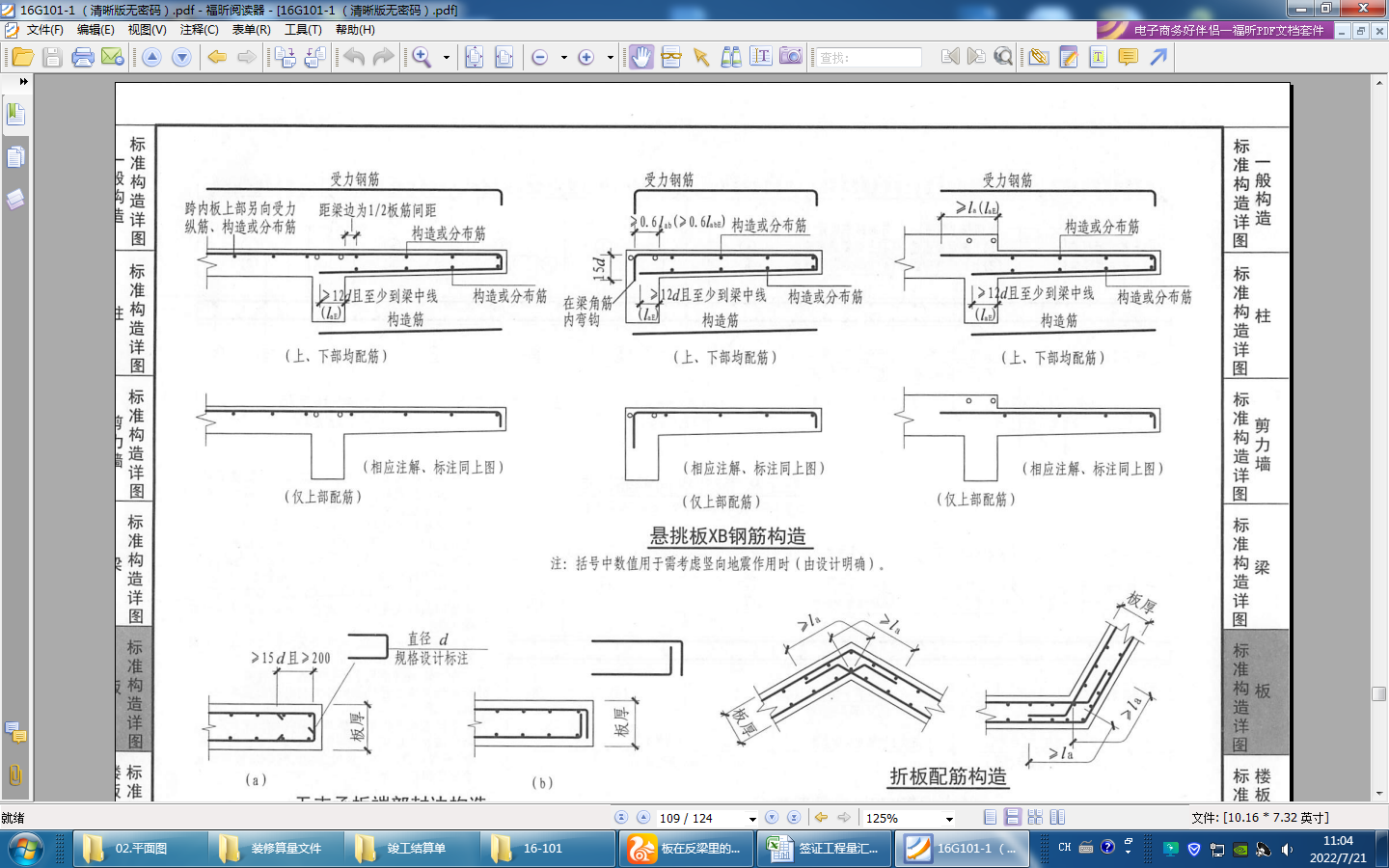Zoom in with the plus button
Image resolution: width=1389 pixels, height=868 pixels.
point(586,58)
